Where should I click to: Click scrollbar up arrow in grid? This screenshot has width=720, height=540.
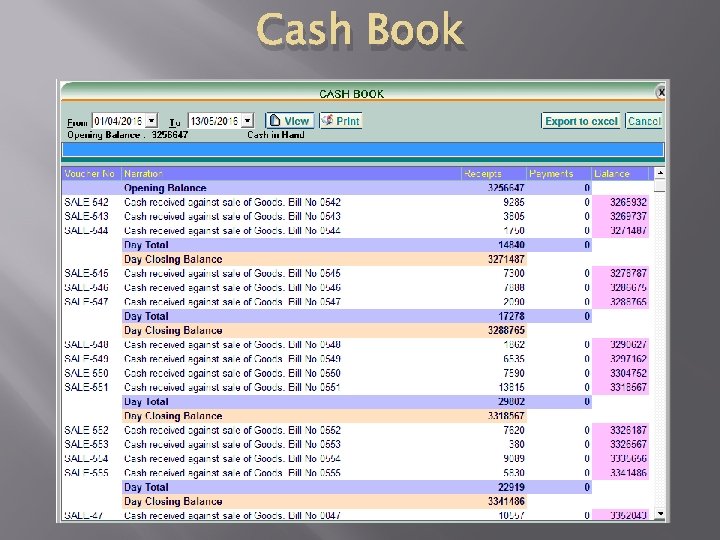point(659,173)
